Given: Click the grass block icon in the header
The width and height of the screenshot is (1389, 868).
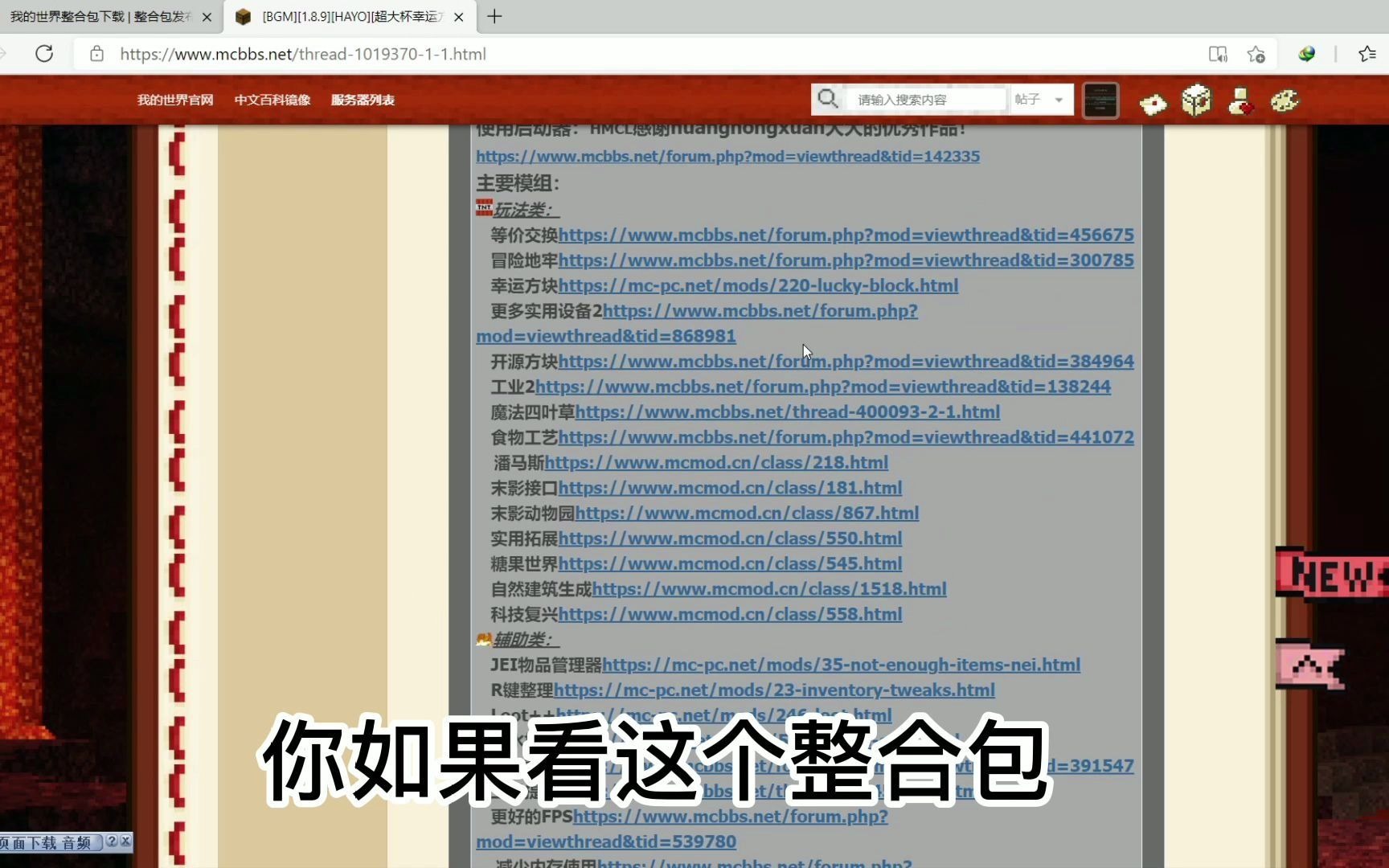Looking at the screenshot, I should tap(1195, 100).
